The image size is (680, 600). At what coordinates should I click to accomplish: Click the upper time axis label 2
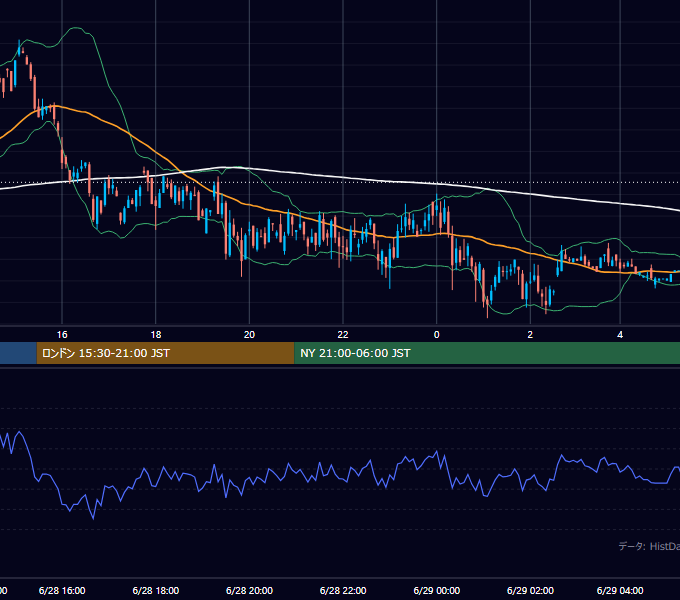click(530, 335)
